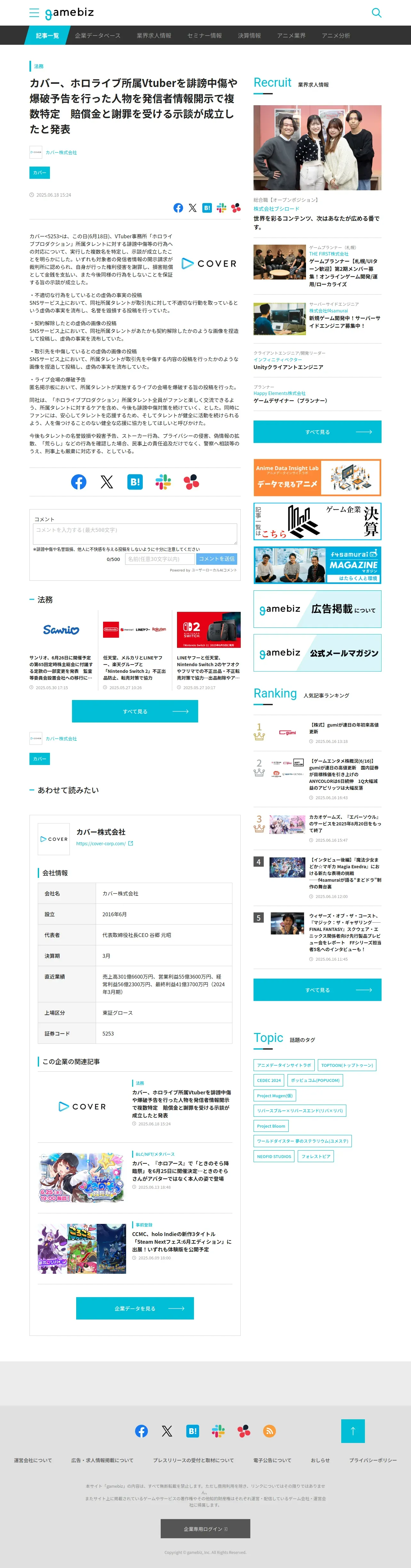Viewport: 411px width, 1568px height.
Task: Click large Facebook share icon below the article
Action: click(x=78, y=482)
